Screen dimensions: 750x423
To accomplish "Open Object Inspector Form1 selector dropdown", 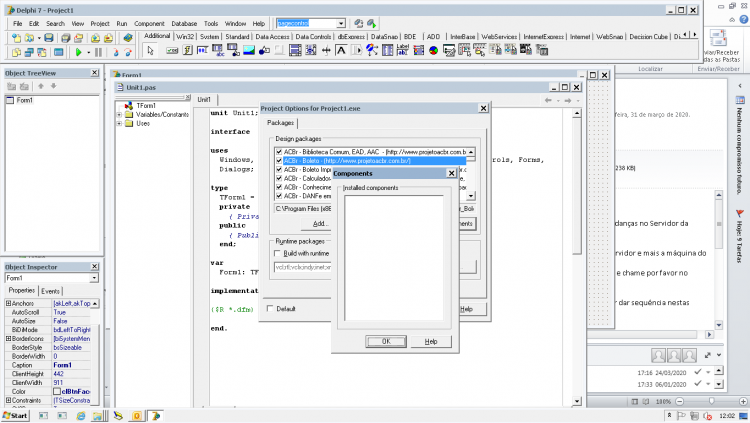I will tap(94, 278).
